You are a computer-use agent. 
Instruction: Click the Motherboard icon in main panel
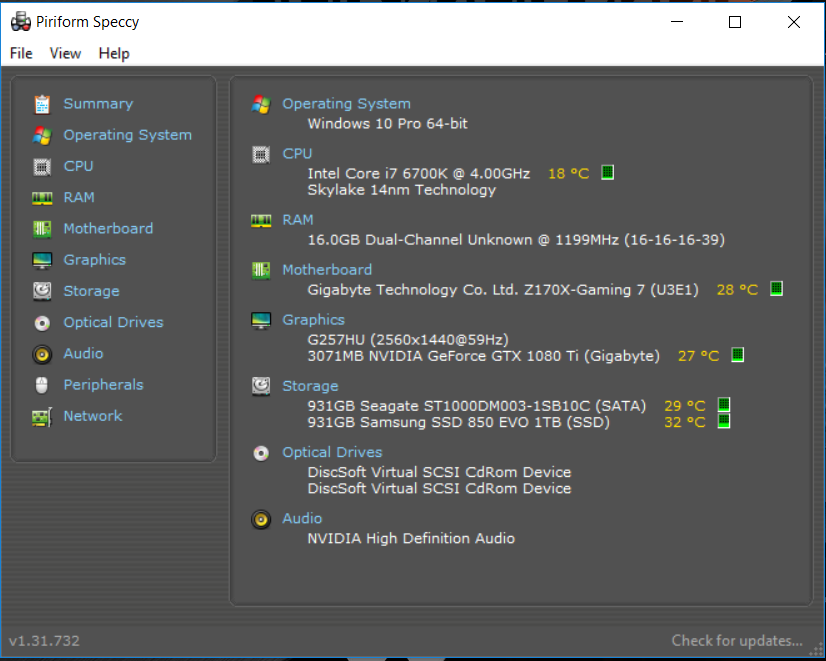(261, 270)
